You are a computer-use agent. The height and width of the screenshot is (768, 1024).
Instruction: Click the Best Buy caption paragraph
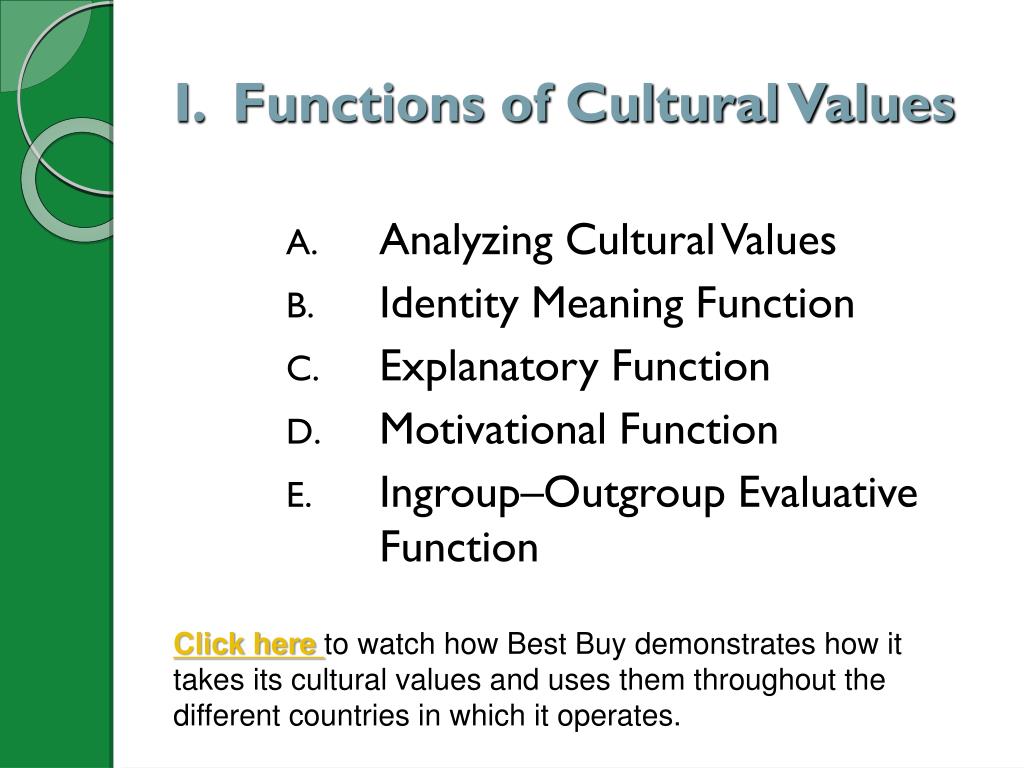537,680
